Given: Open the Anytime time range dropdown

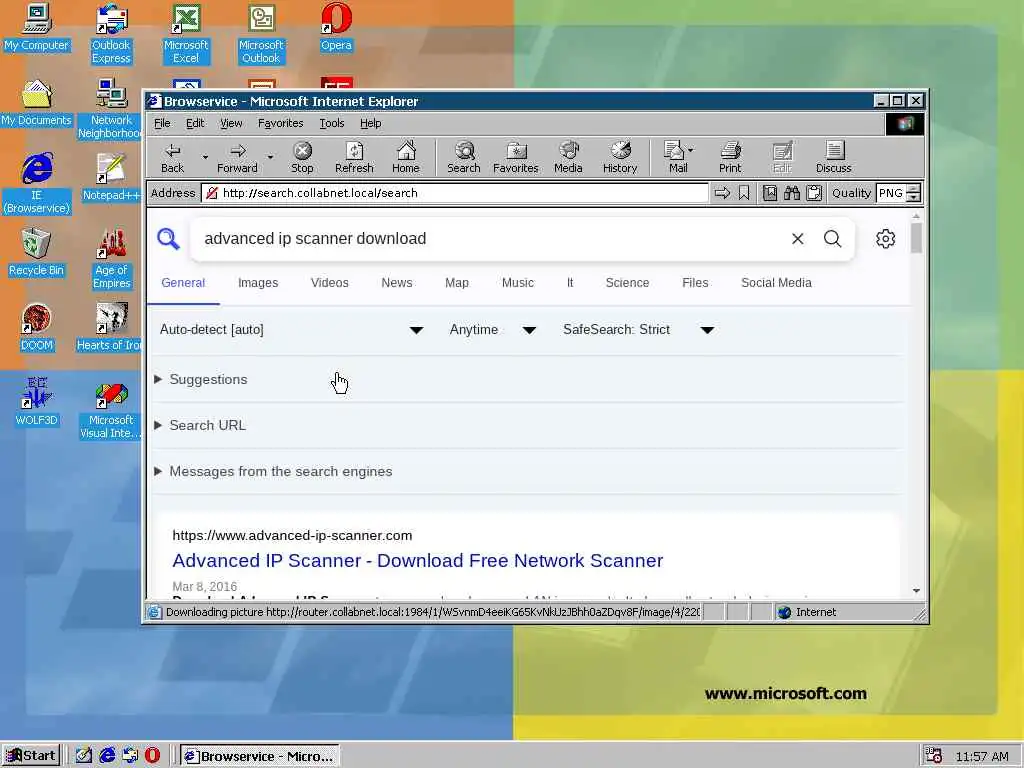Looking at the screenshot, I should click(x=492, y=330).
